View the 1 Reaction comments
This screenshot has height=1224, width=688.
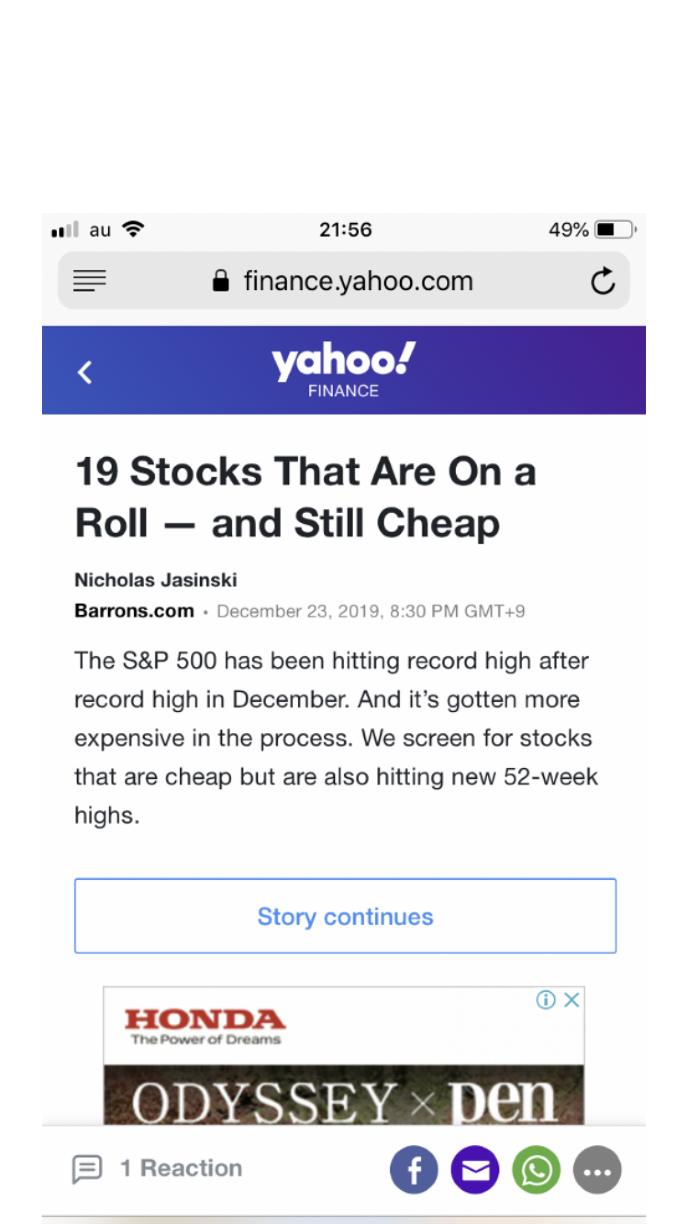click(181, 1169)
